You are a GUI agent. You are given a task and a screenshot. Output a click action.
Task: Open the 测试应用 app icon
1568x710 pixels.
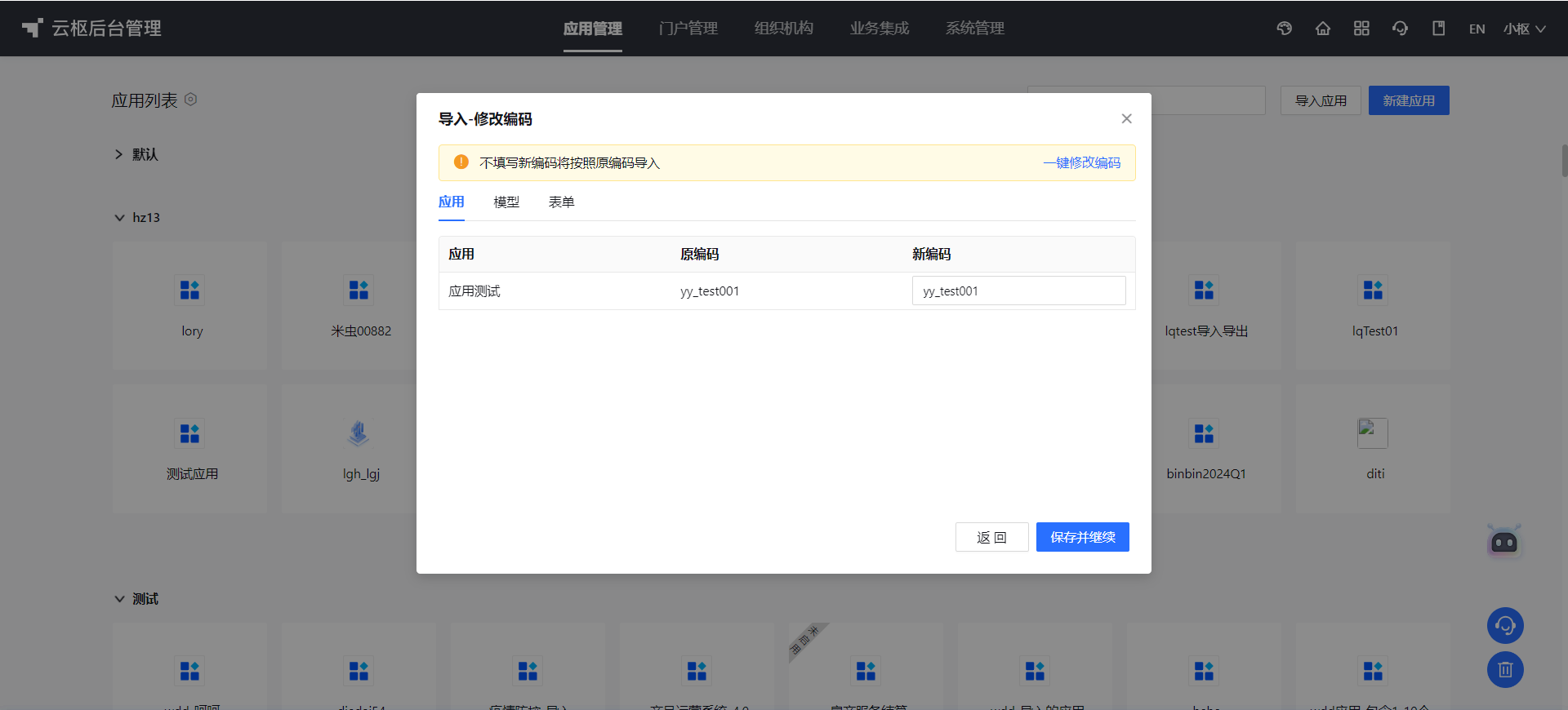pyautogui.click(x=189, y=433)
